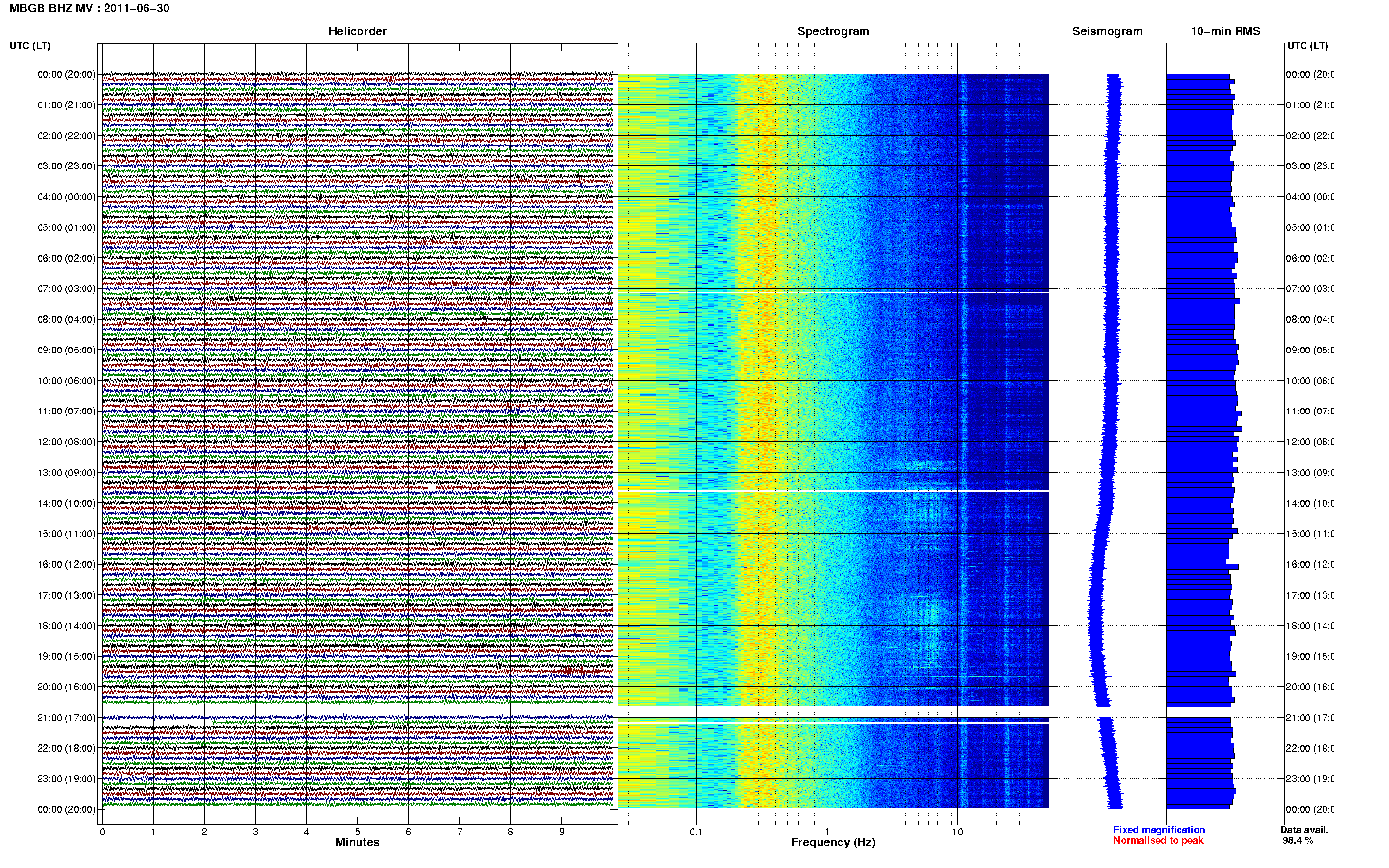
Task: Click the "00:00 (20:00)" label at bottom left
Action: pos(66,809)
